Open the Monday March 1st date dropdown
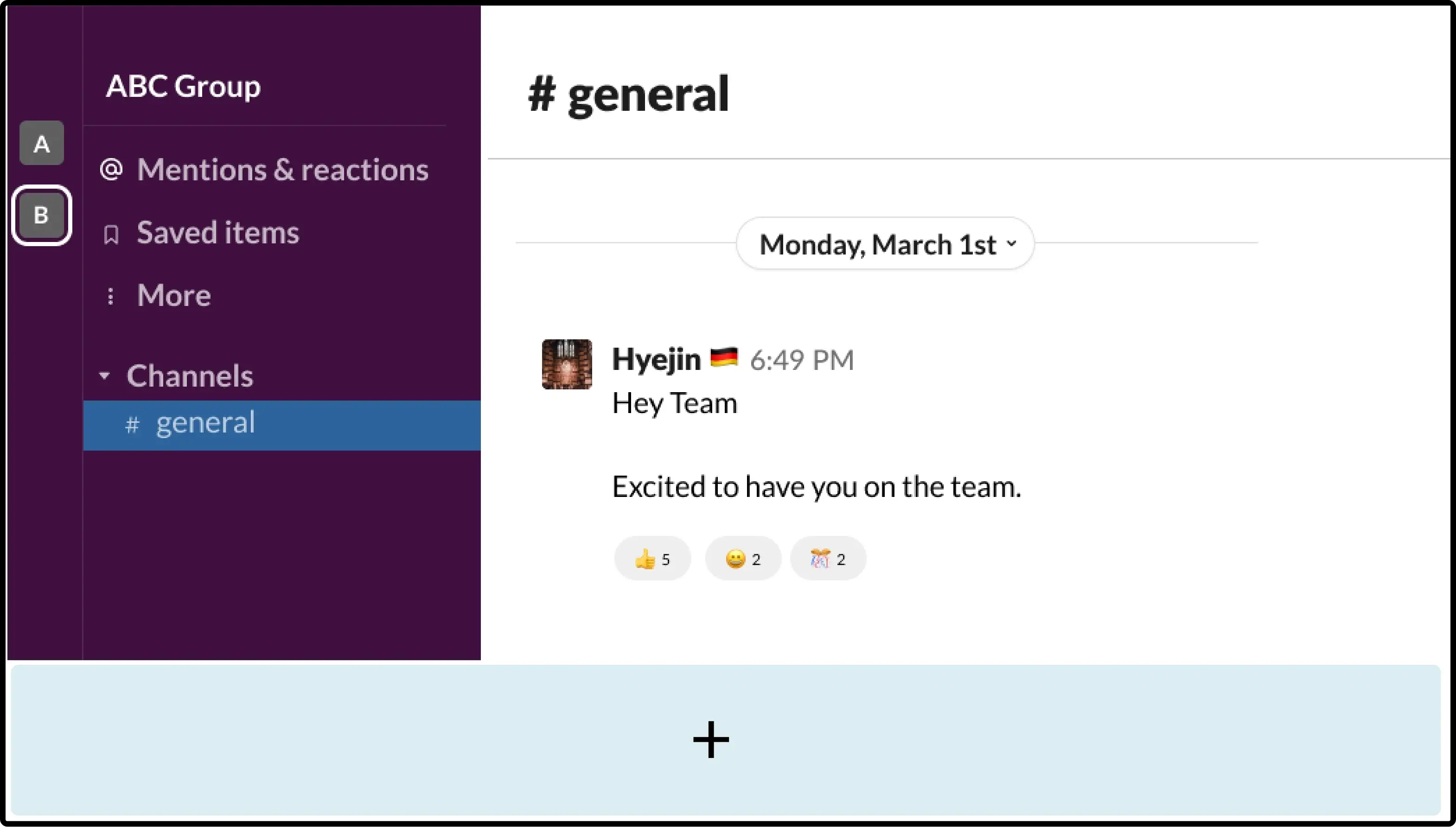This screenshot has width=1456, height=827. click(885, 242)
